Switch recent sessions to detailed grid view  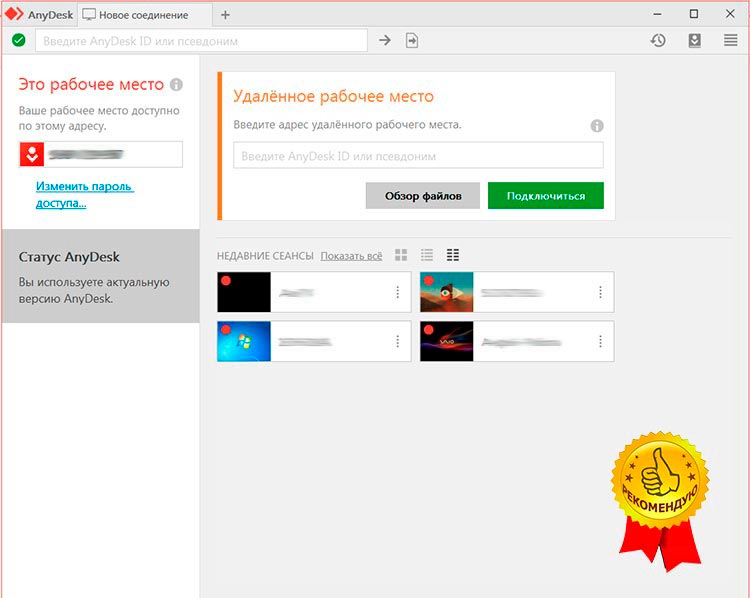click(x=452, y=255)
